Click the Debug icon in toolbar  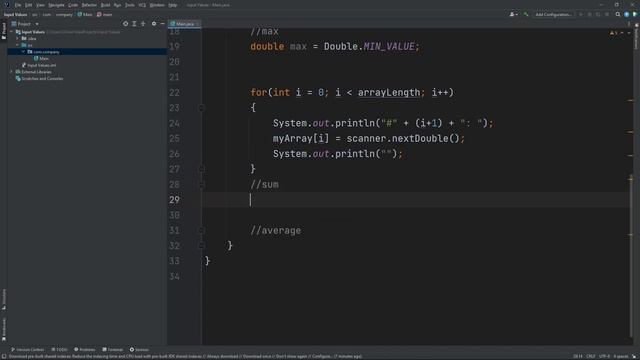589,15
